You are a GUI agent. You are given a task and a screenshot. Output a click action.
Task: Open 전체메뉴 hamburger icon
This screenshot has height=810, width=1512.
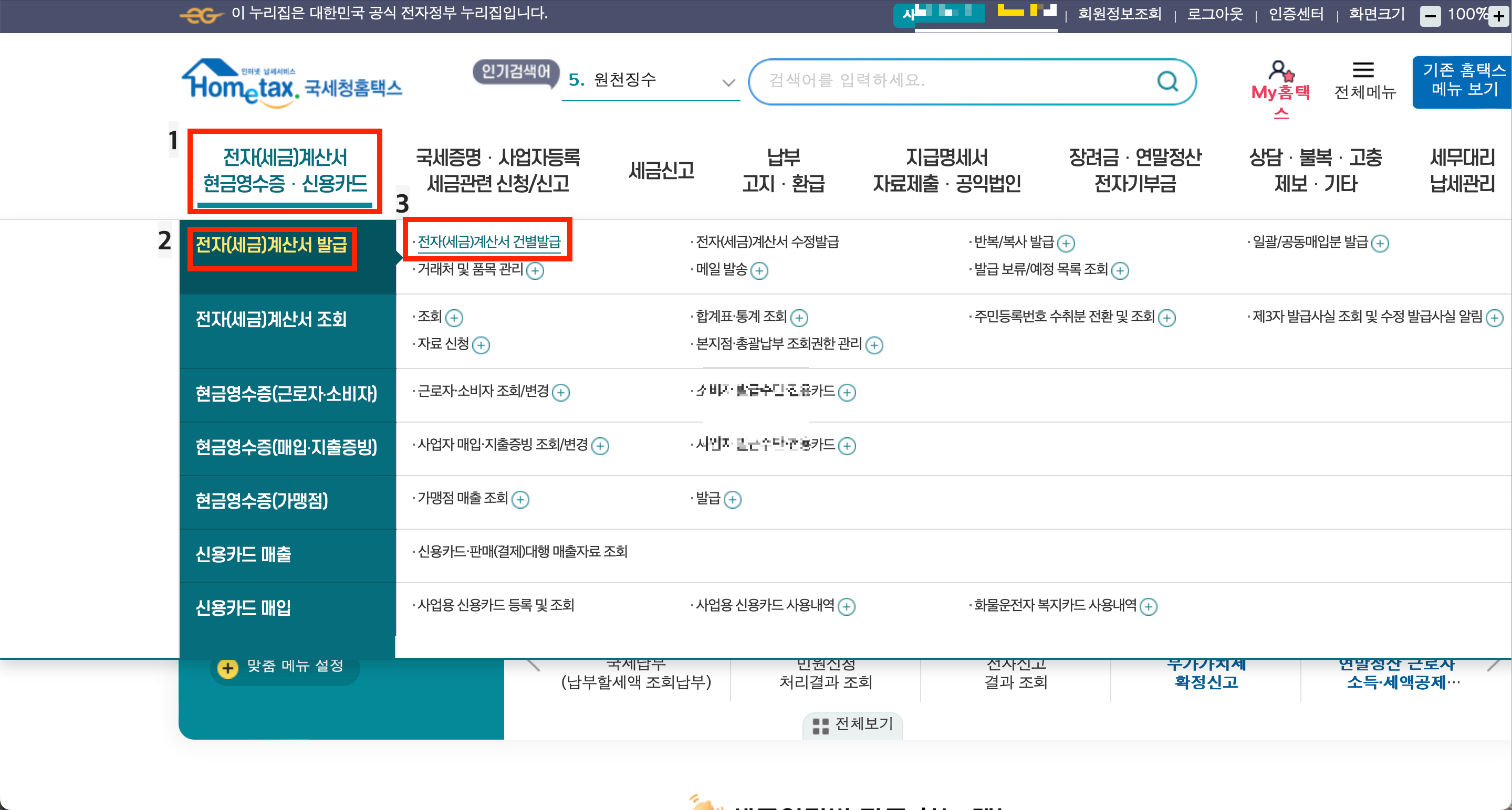[1363, 70]
